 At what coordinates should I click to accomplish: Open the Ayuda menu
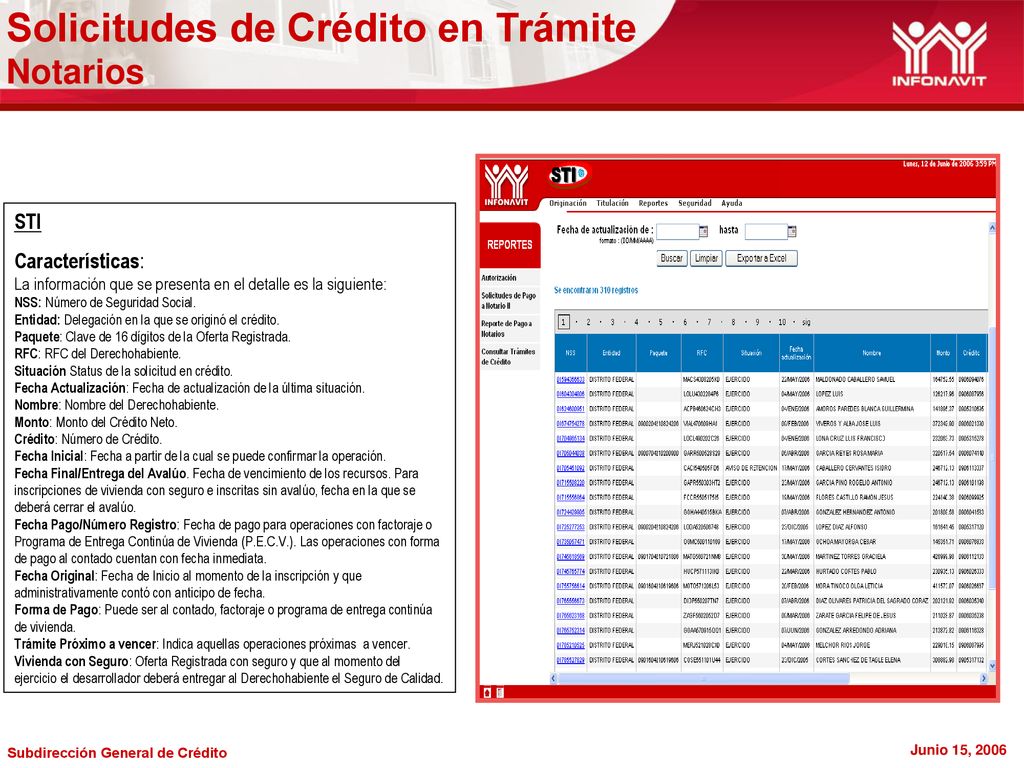coord(731,203)
